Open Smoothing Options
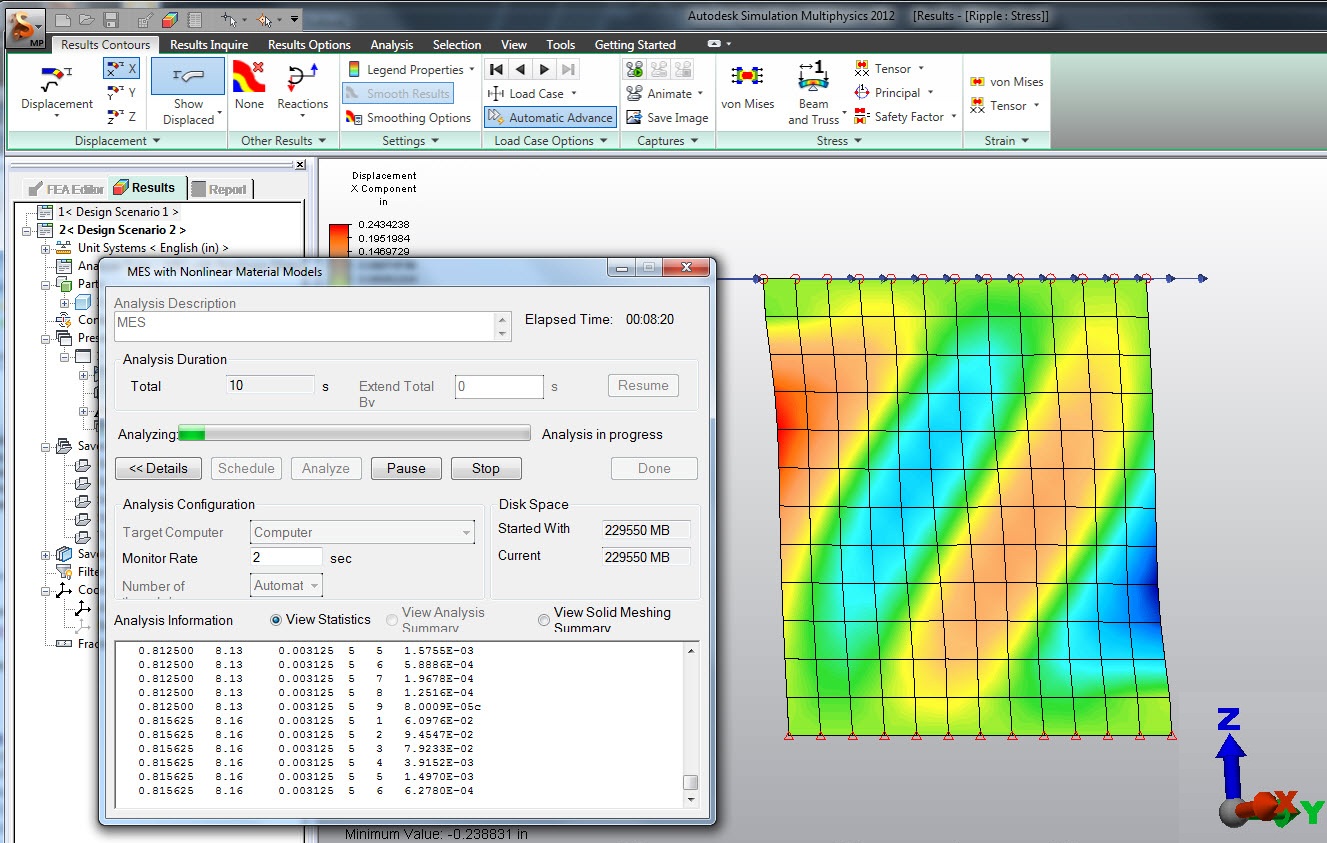 coord(408,117)
